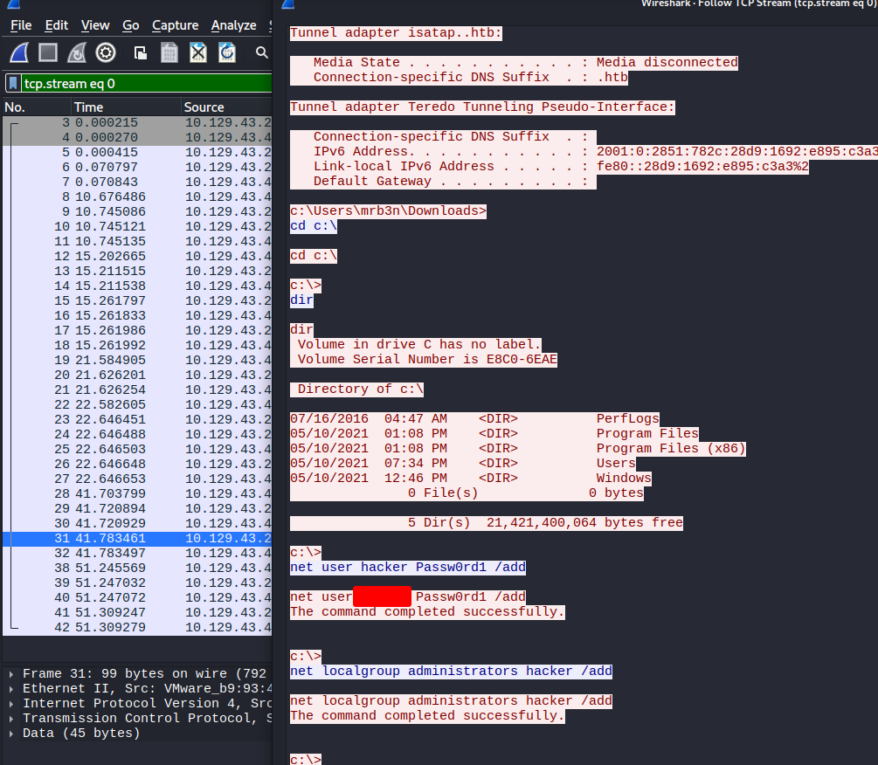Screen dimensions: 878x765
Task: Reload this capture file
Action: pyautogui.click(x=227, y=52)
